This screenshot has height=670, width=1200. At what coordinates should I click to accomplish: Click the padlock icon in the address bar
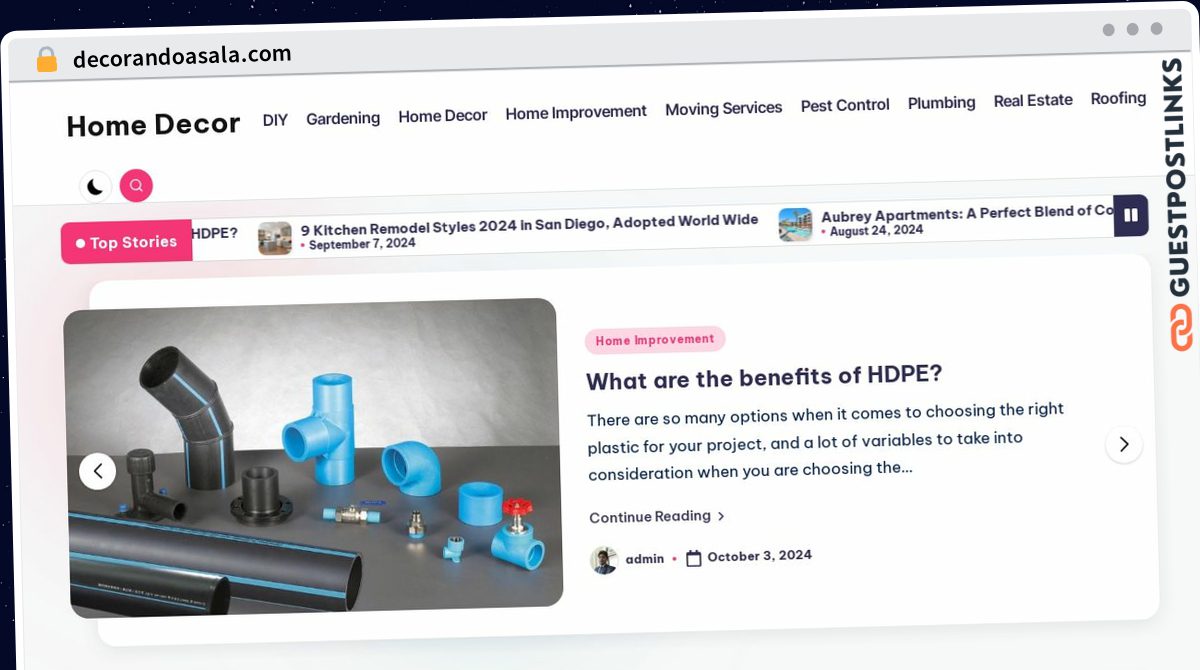click(46, 60)
